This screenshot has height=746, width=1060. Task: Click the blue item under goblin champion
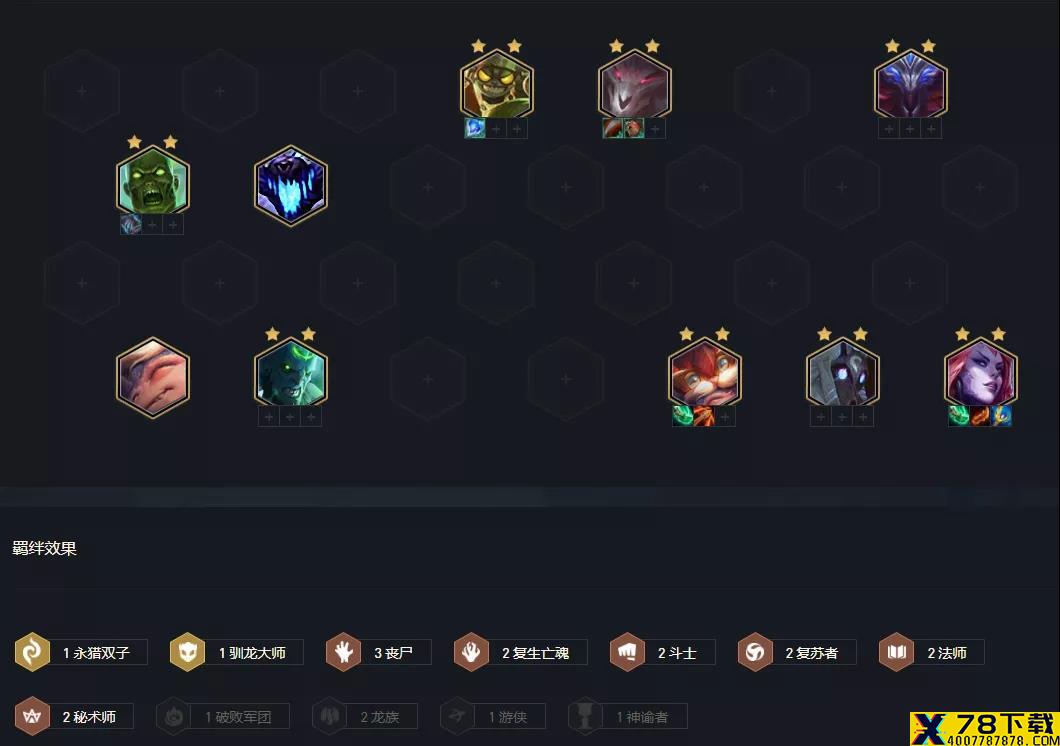click(x=475, y=128)
